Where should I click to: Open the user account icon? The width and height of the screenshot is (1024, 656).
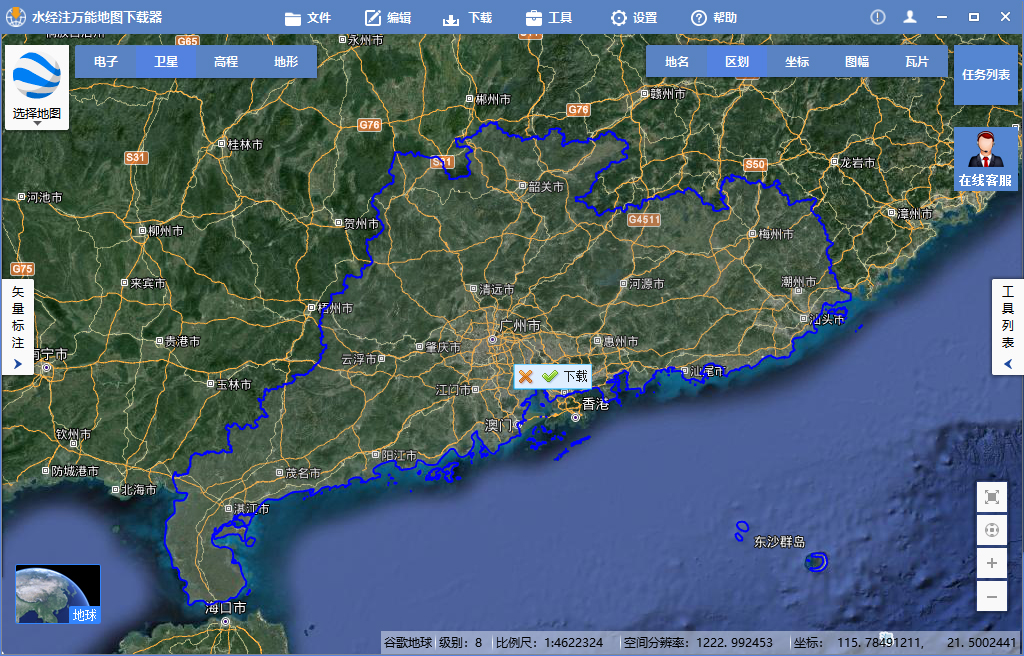pyautogui.click(x=910, y=17)
